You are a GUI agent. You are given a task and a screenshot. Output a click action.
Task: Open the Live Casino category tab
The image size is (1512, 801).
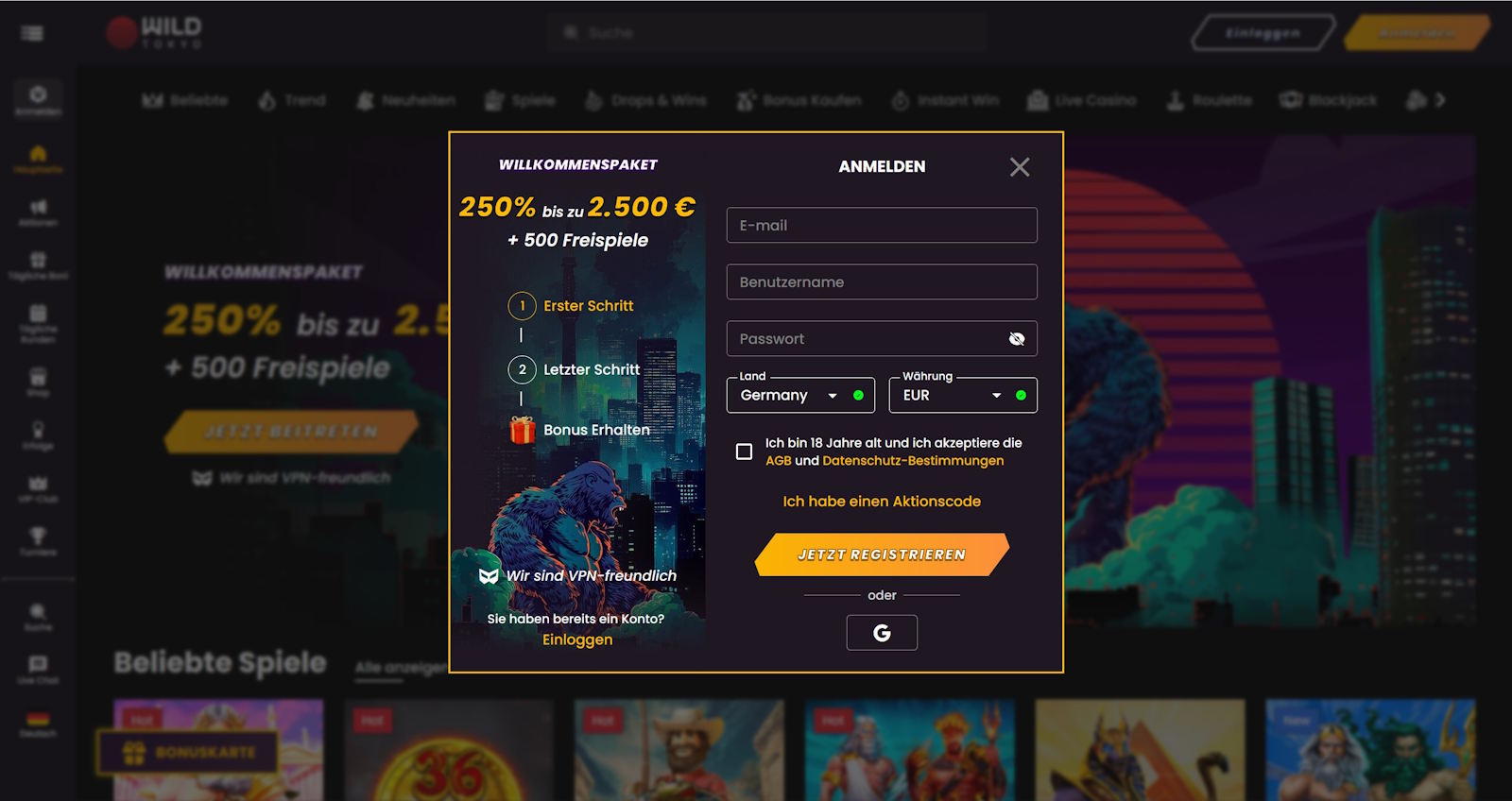coord(1082,100)
